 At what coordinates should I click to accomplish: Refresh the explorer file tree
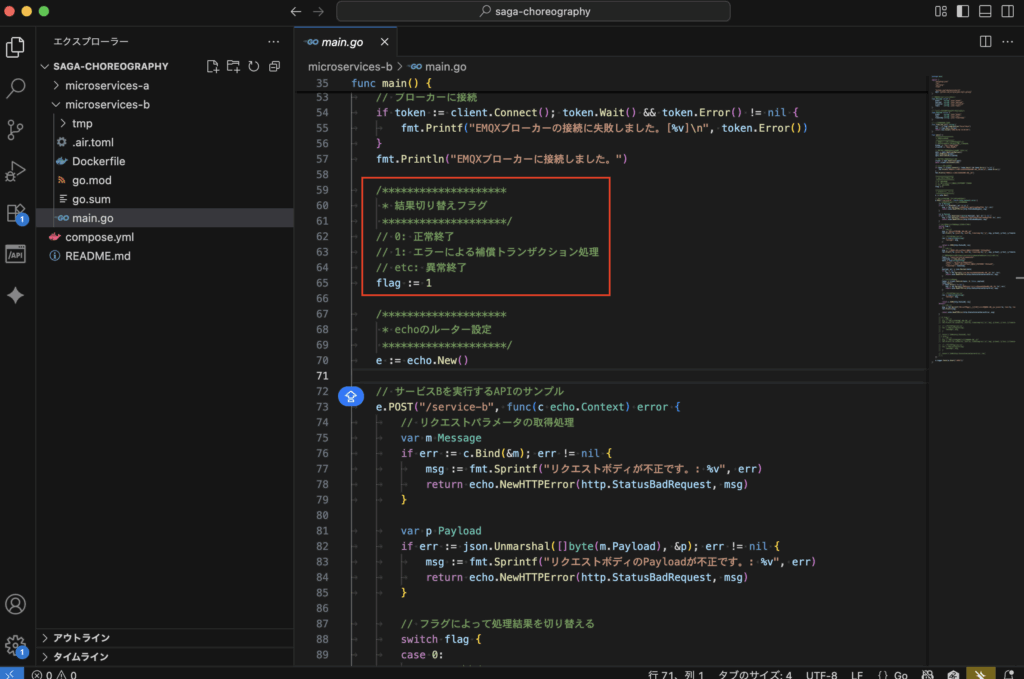254,66
